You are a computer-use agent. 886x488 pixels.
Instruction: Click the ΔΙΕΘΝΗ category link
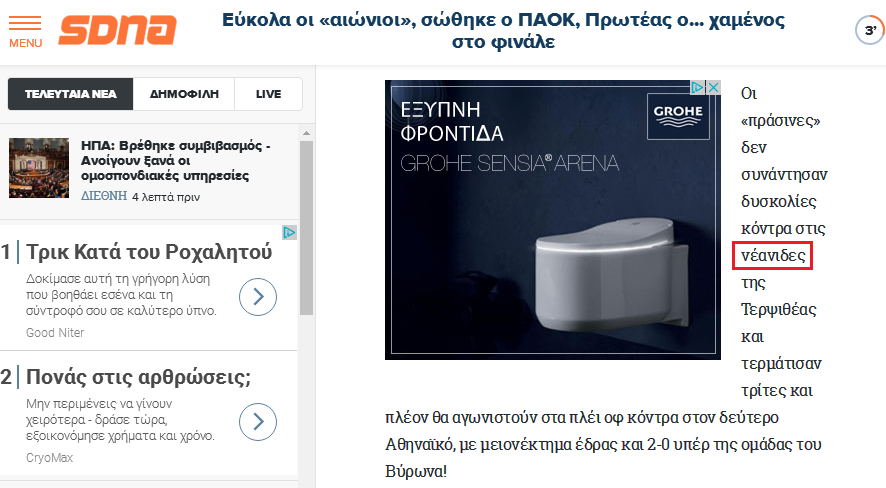(104, 196)
